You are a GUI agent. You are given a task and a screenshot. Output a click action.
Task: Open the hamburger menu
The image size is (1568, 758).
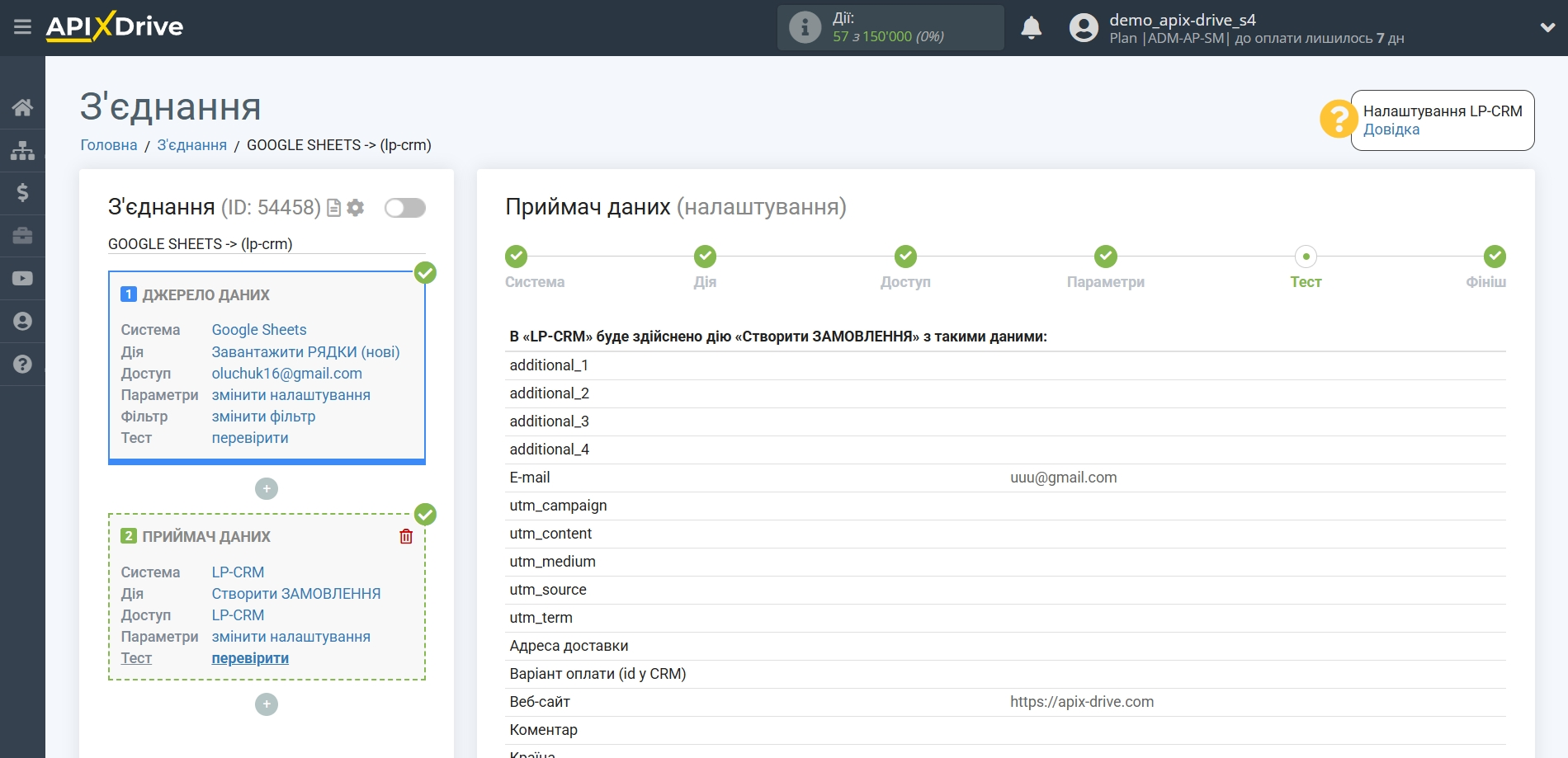click(22, 27)
